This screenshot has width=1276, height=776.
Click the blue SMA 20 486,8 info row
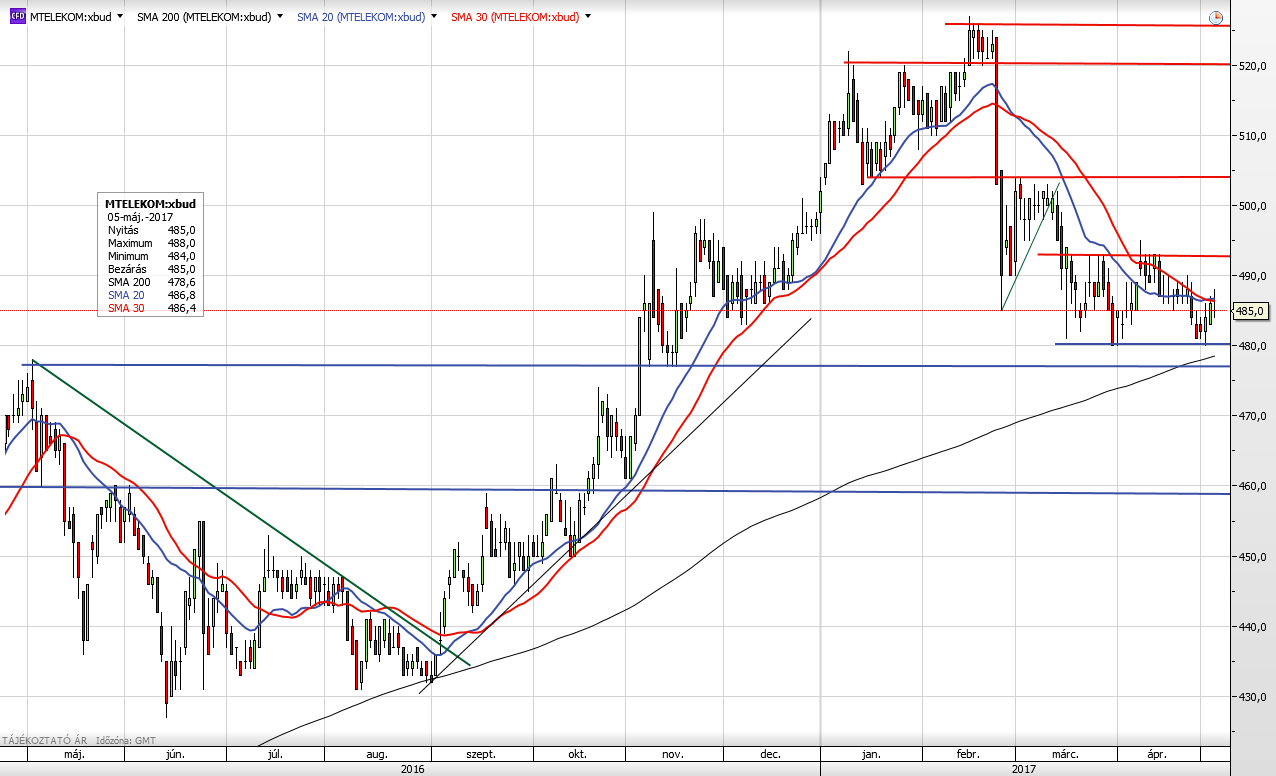tap(150, 295)
